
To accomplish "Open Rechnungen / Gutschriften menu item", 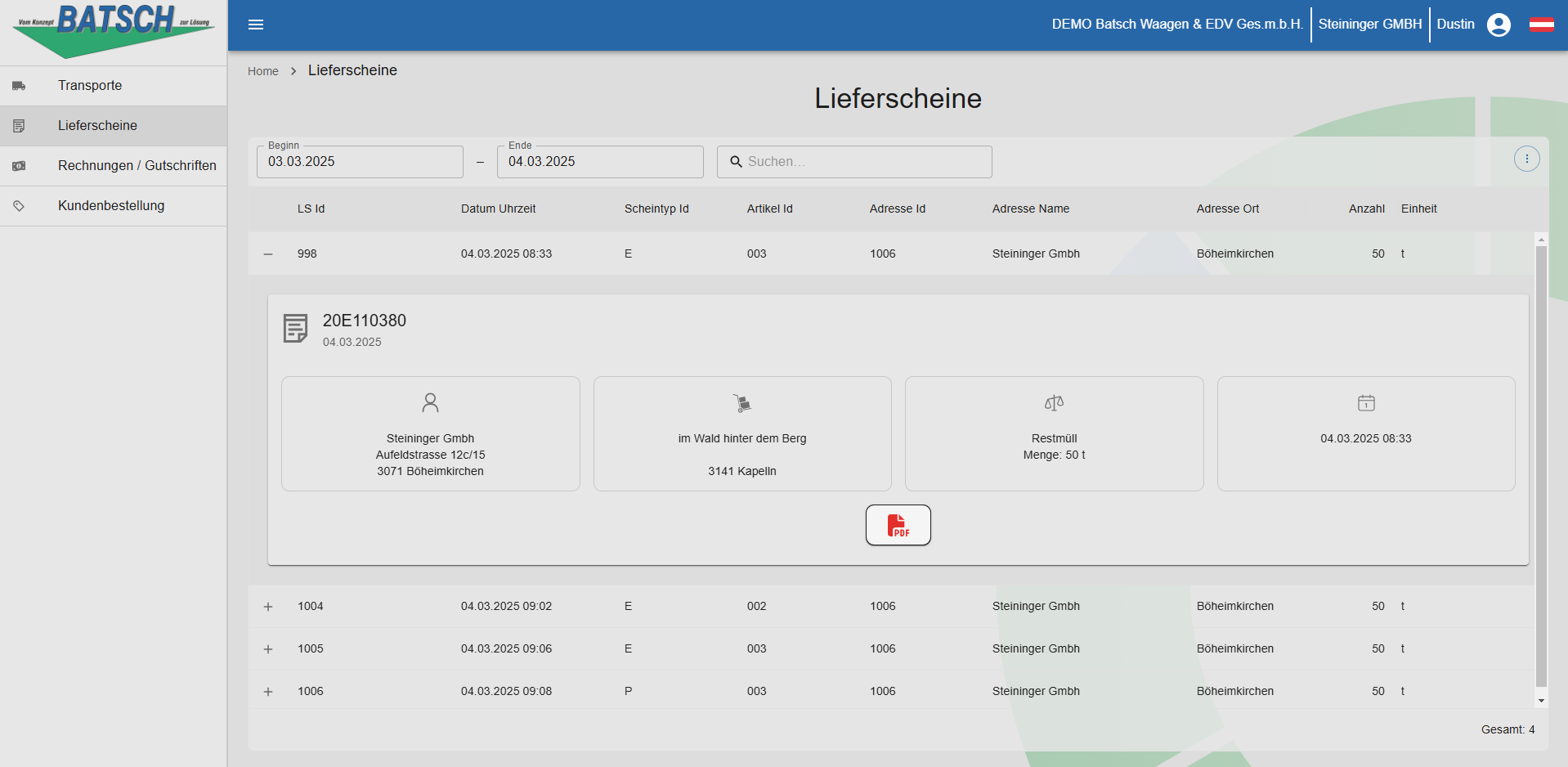I will coord(114,166).
